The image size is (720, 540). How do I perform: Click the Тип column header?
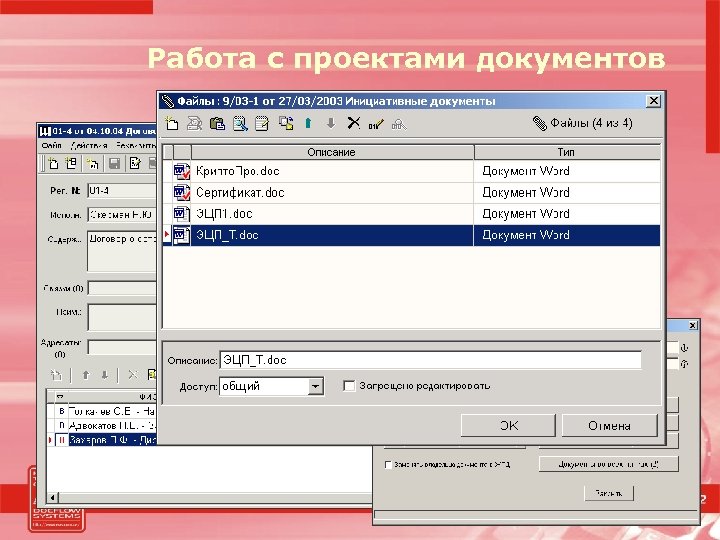[x=567, y=152]
